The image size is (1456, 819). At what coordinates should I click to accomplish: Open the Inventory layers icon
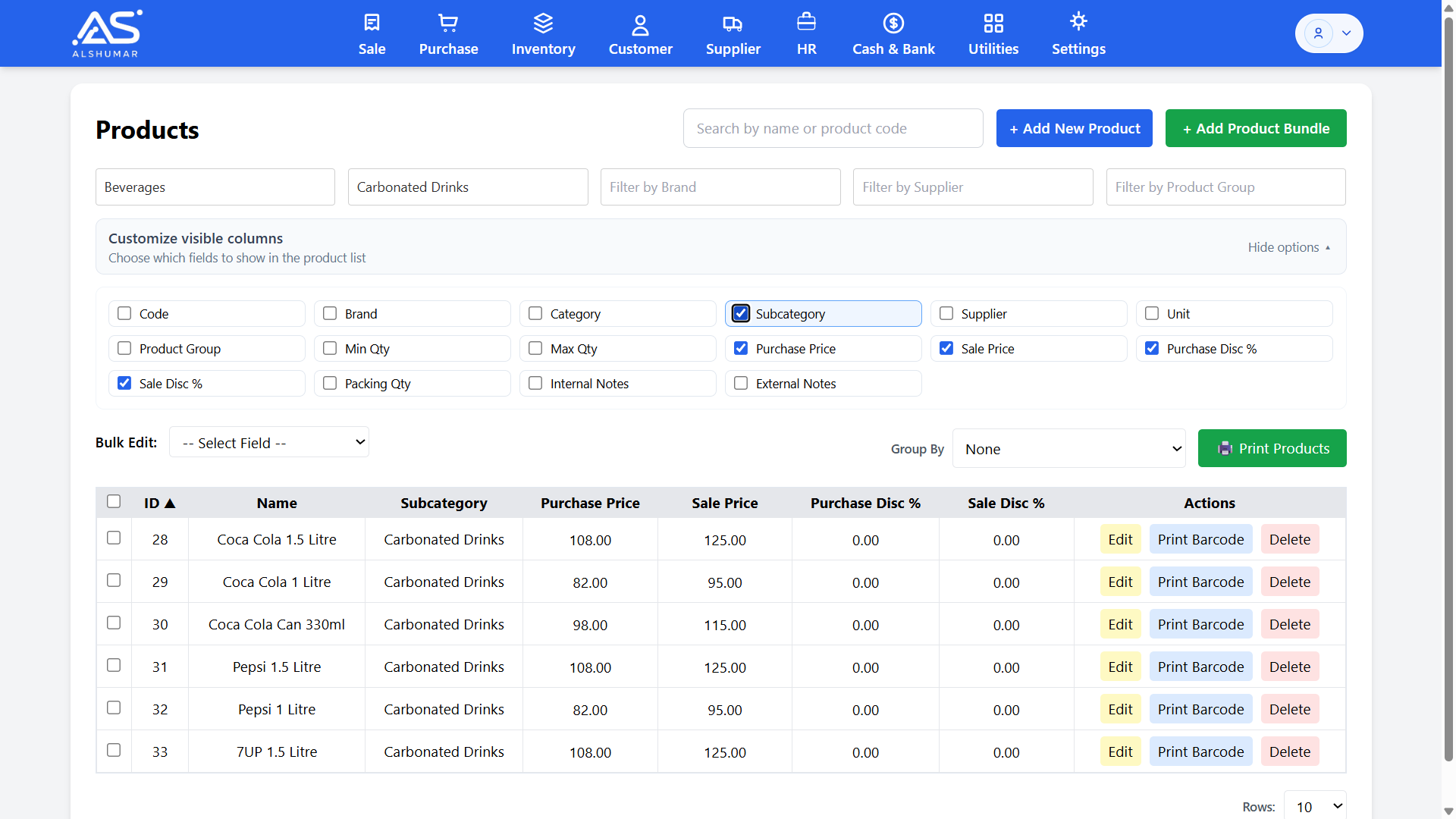click(x=543, y=23)
